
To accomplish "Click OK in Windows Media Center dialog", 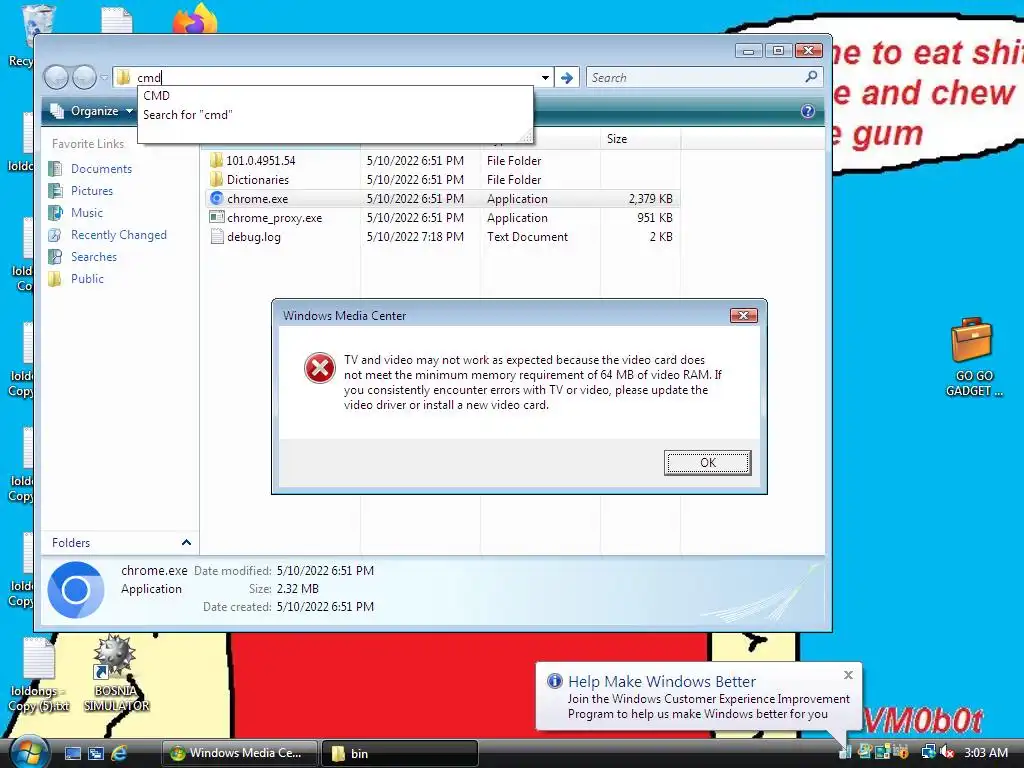I will tap(707, 463).
